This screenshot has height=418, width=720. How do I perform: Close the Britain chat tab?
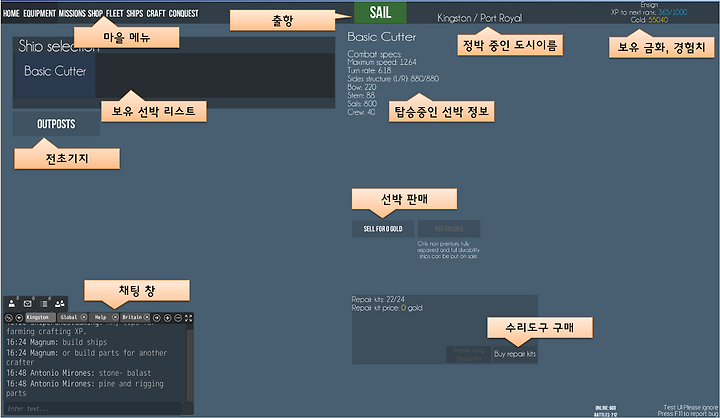tap(147, 317)
